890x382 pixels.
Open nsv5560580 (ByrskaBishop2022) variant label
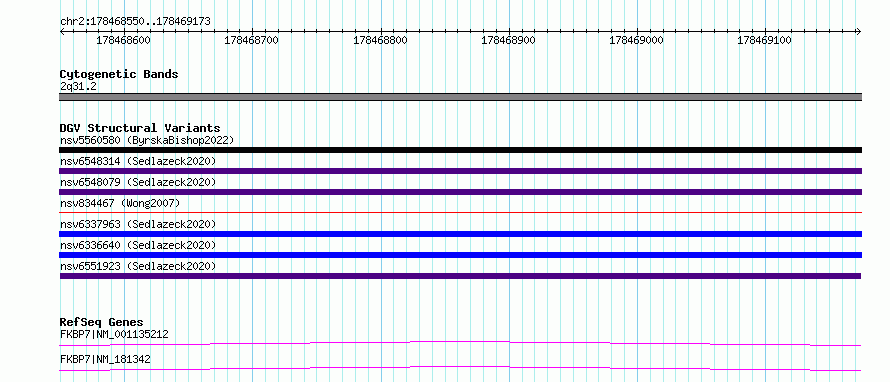147,140
